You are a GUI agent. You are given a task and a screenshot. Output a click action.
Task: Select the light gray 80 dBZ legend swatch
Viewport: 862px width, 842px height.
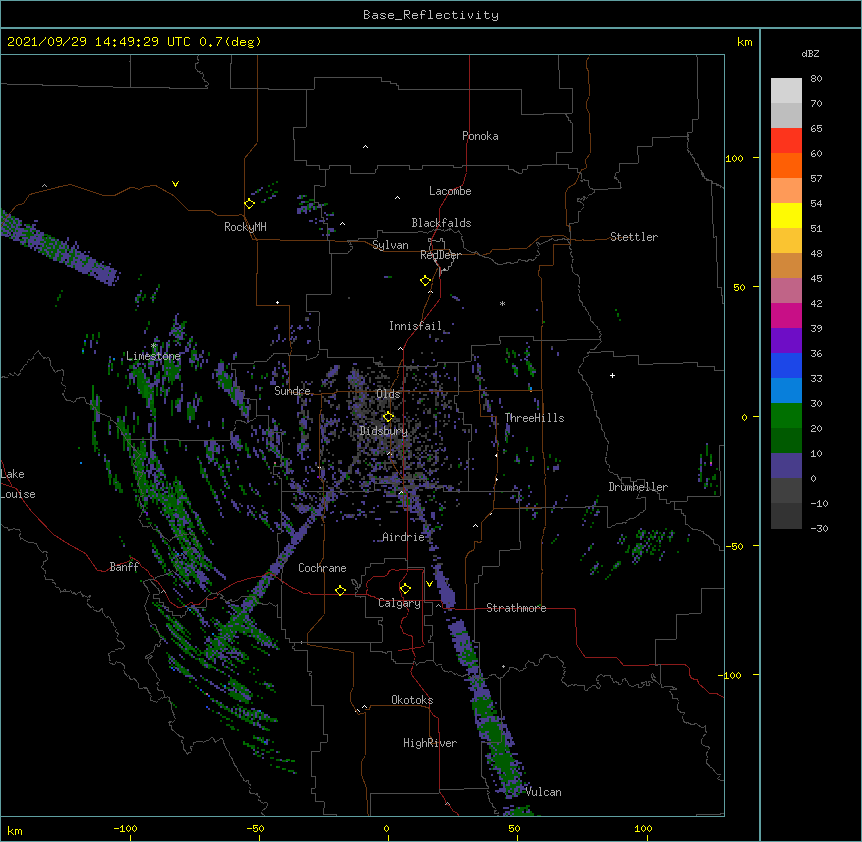[x=786, y=91]
